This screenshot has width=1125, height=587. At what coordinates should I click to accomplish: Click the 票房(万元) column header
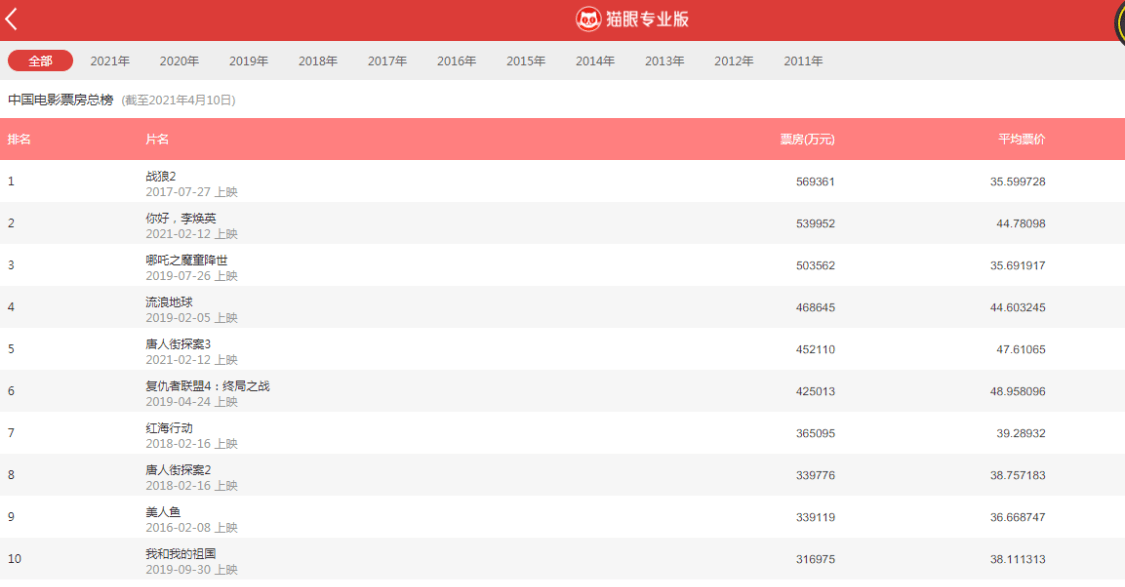[x=807, y=139]
